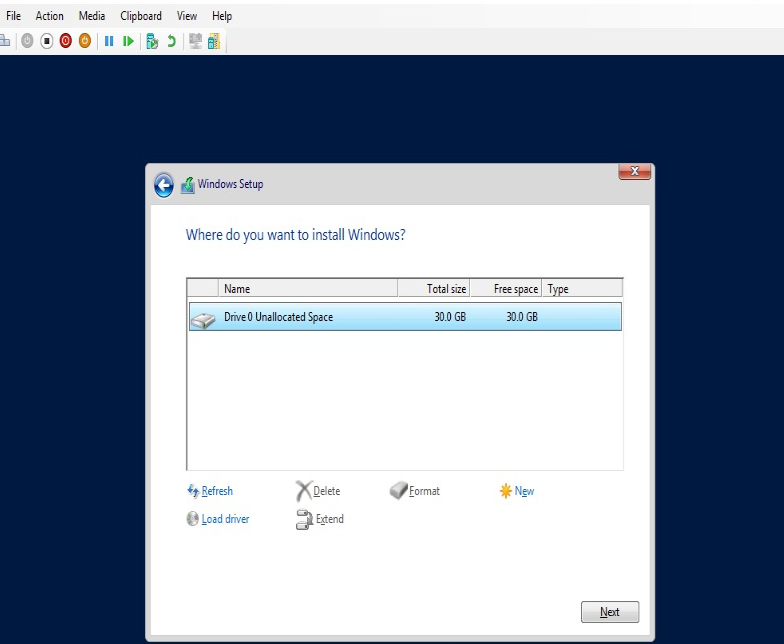The height and width of the screenshot is (644, 784).
Task: Click the Load driver link
Action: 226,519
